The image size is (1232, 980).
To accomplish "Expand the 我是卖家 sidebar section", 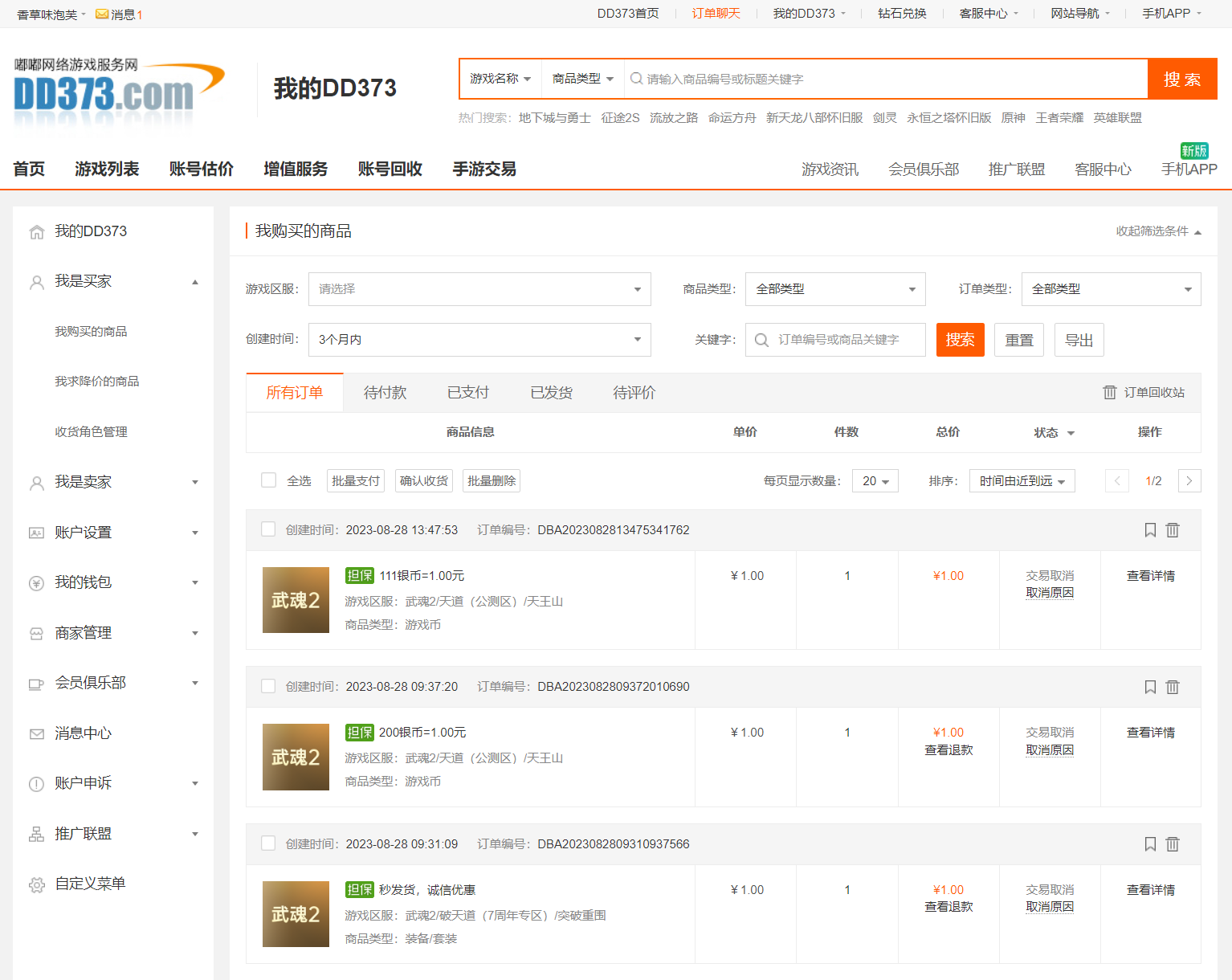I will point(113,482).
